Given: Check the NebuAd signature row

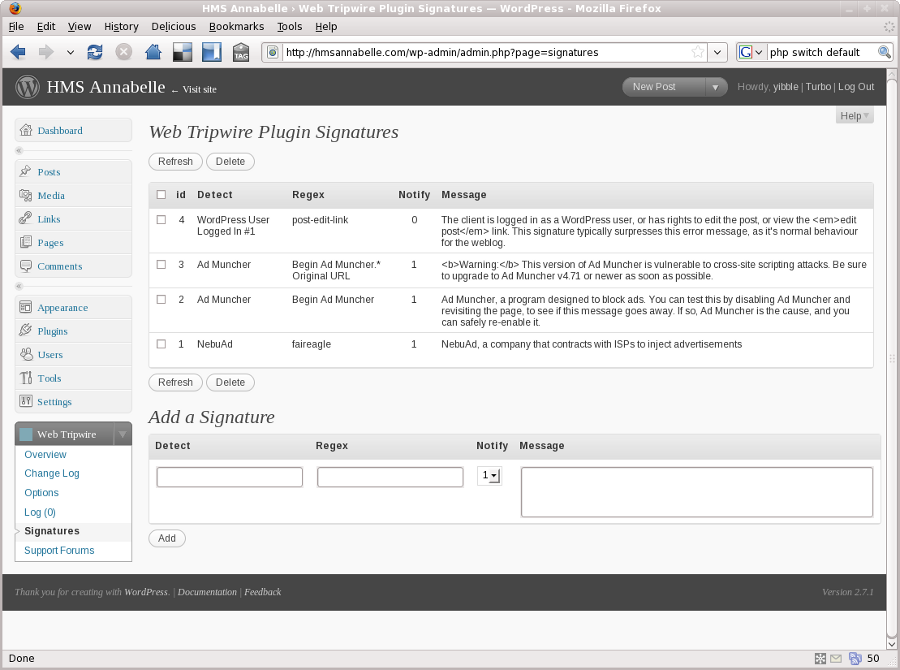Looking at the screenshot, I should 161,344.
